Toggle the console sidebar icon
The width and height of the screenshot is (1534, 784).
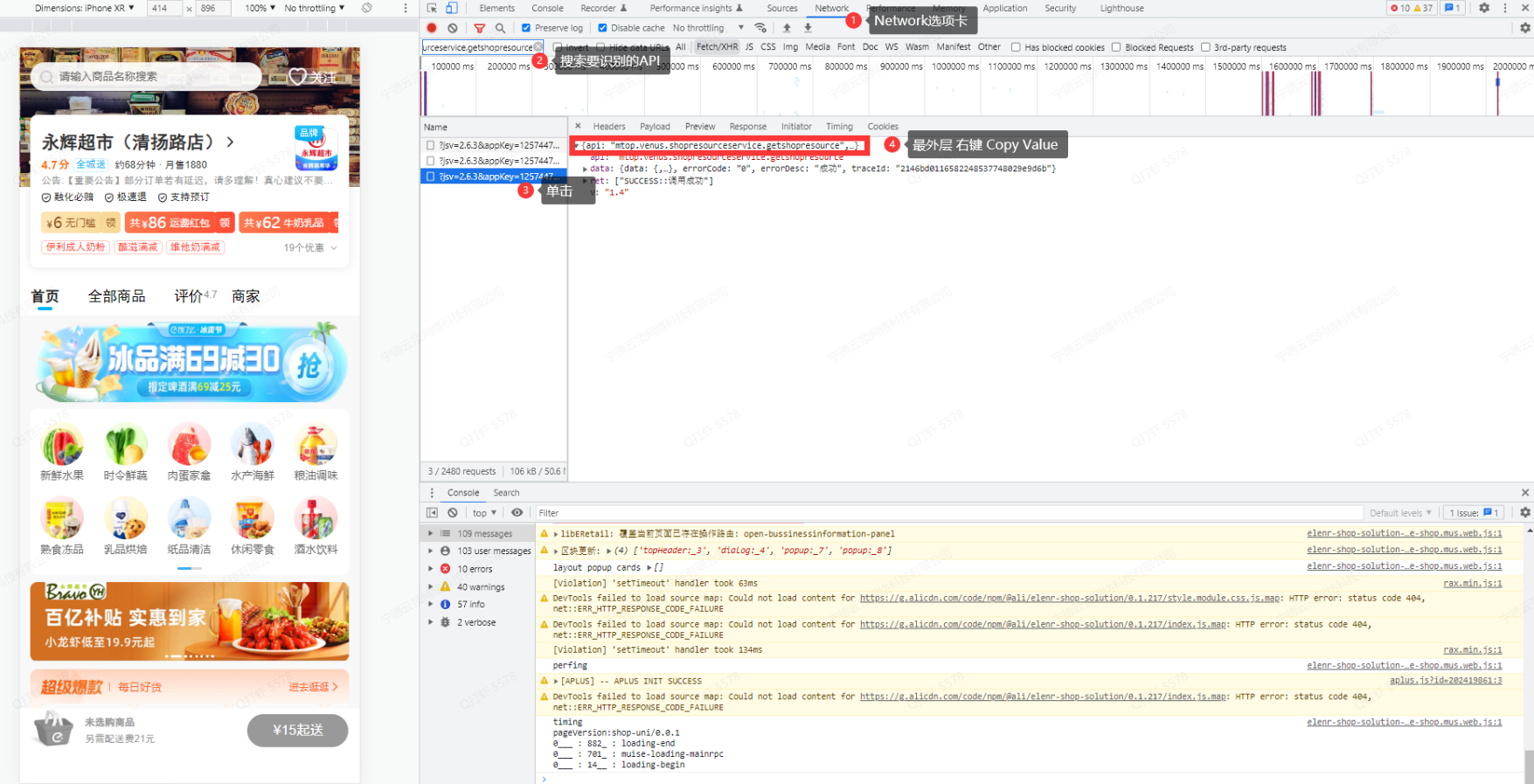432,513
